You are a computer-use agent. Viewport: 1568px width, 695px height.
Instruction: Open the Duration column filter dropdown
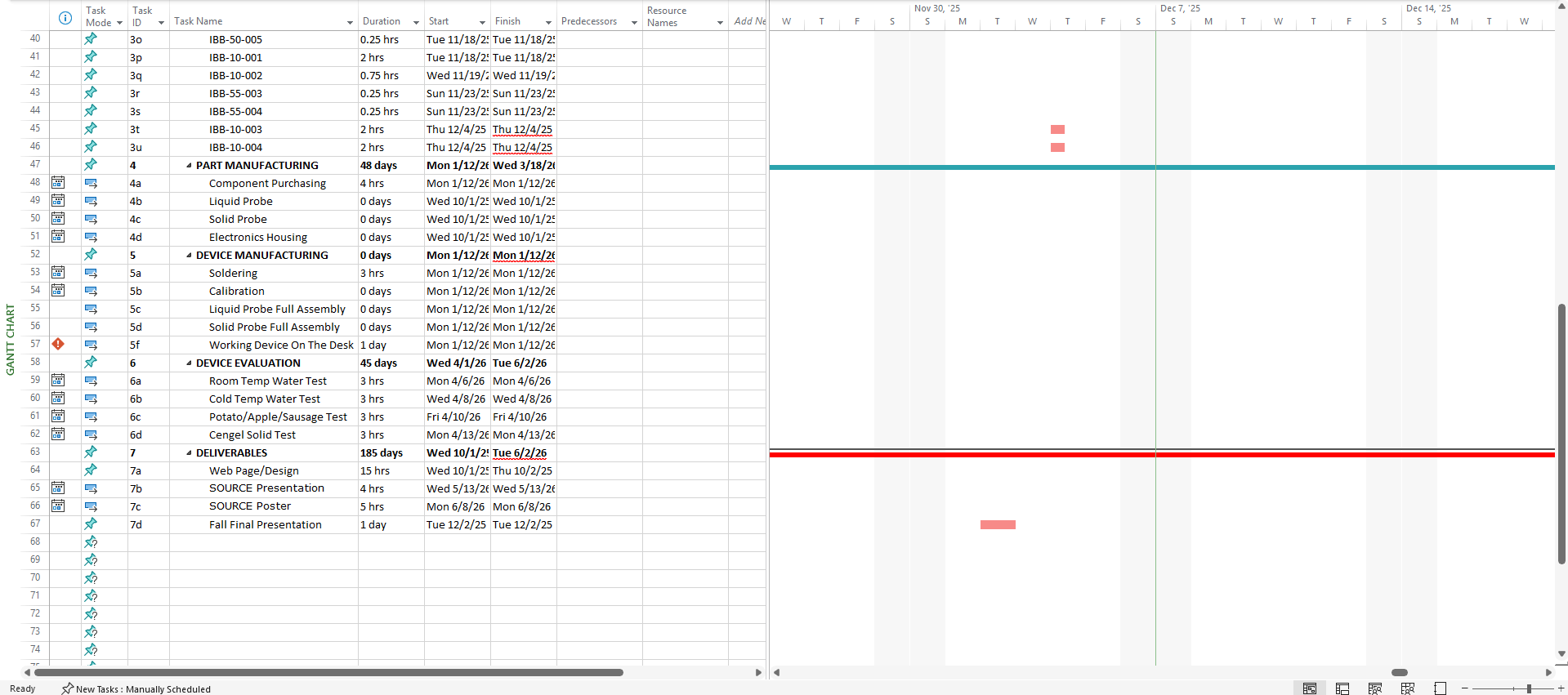pyautogui.click(x=416, y=22)
